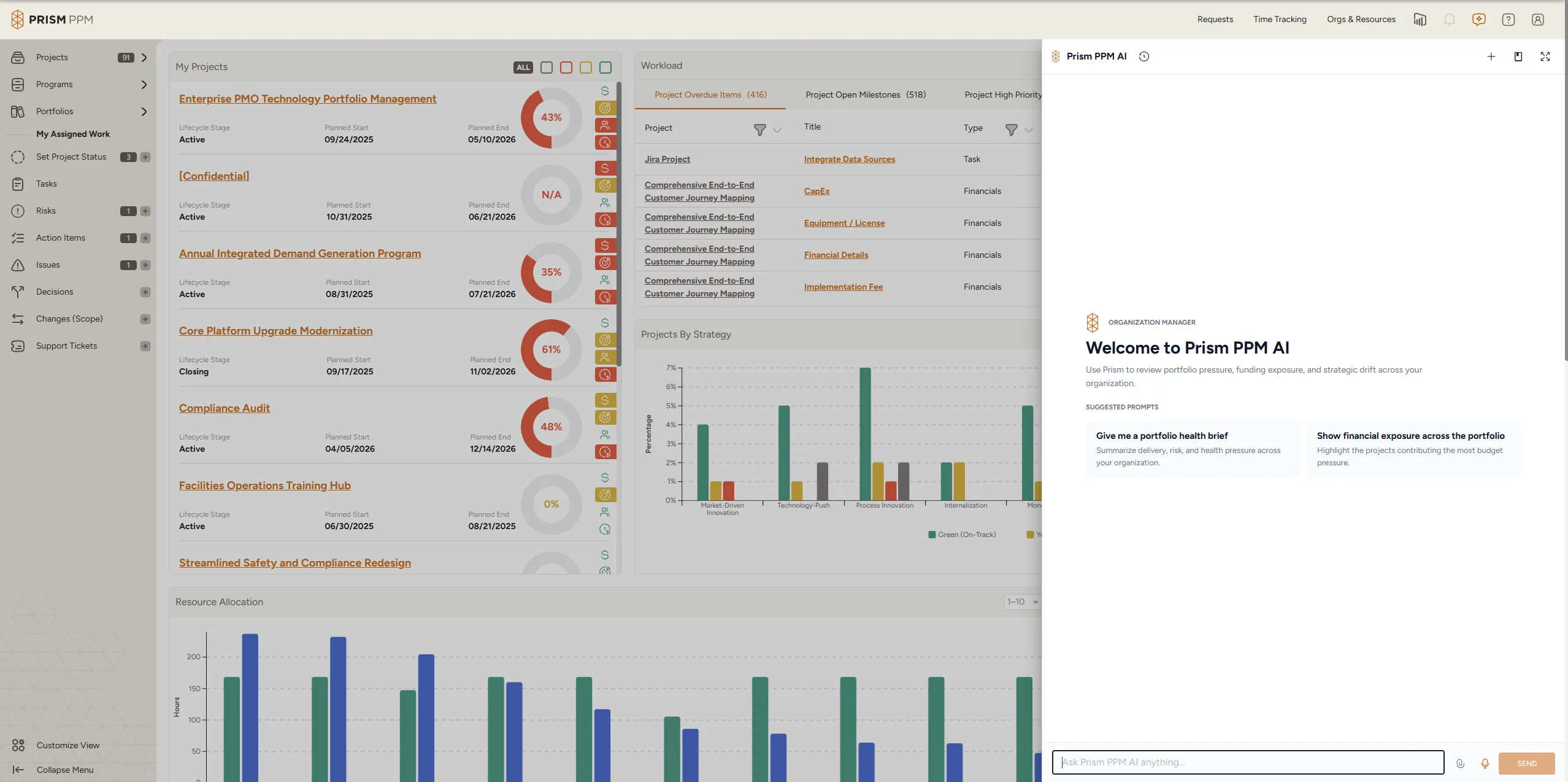Open the user profile icon

(1537, 20)
